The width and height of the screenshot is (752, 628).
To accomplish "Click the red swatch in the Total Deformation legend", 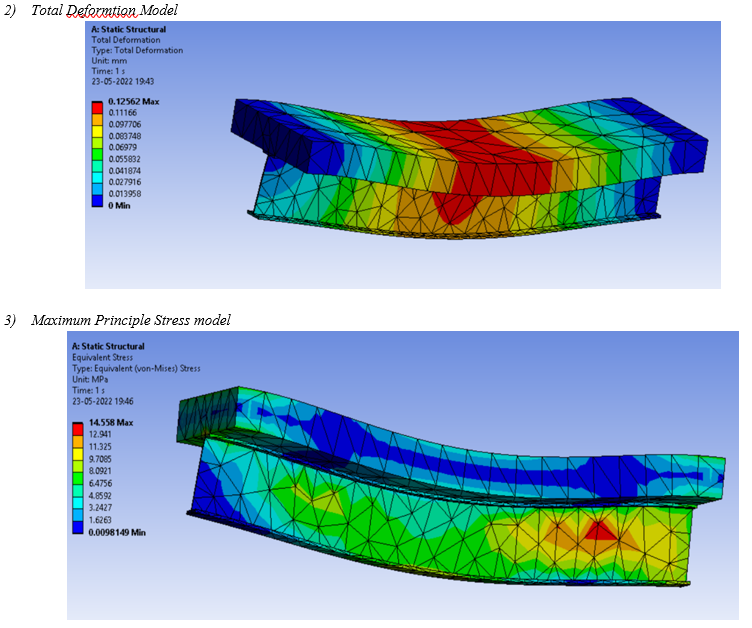I will [97, 107].
